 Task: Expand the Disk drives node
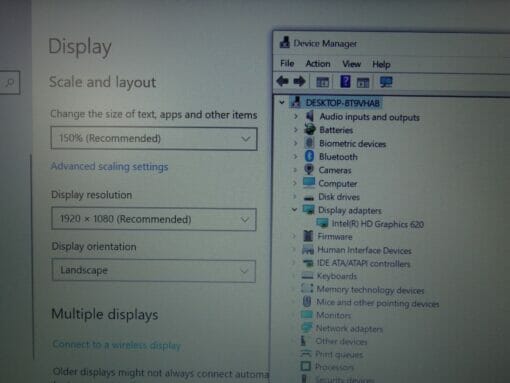295,197
